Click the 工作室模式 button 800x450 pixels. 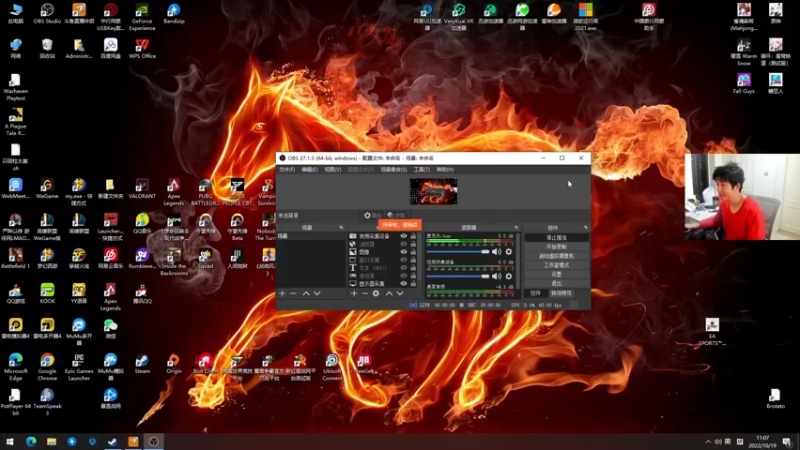556,265
